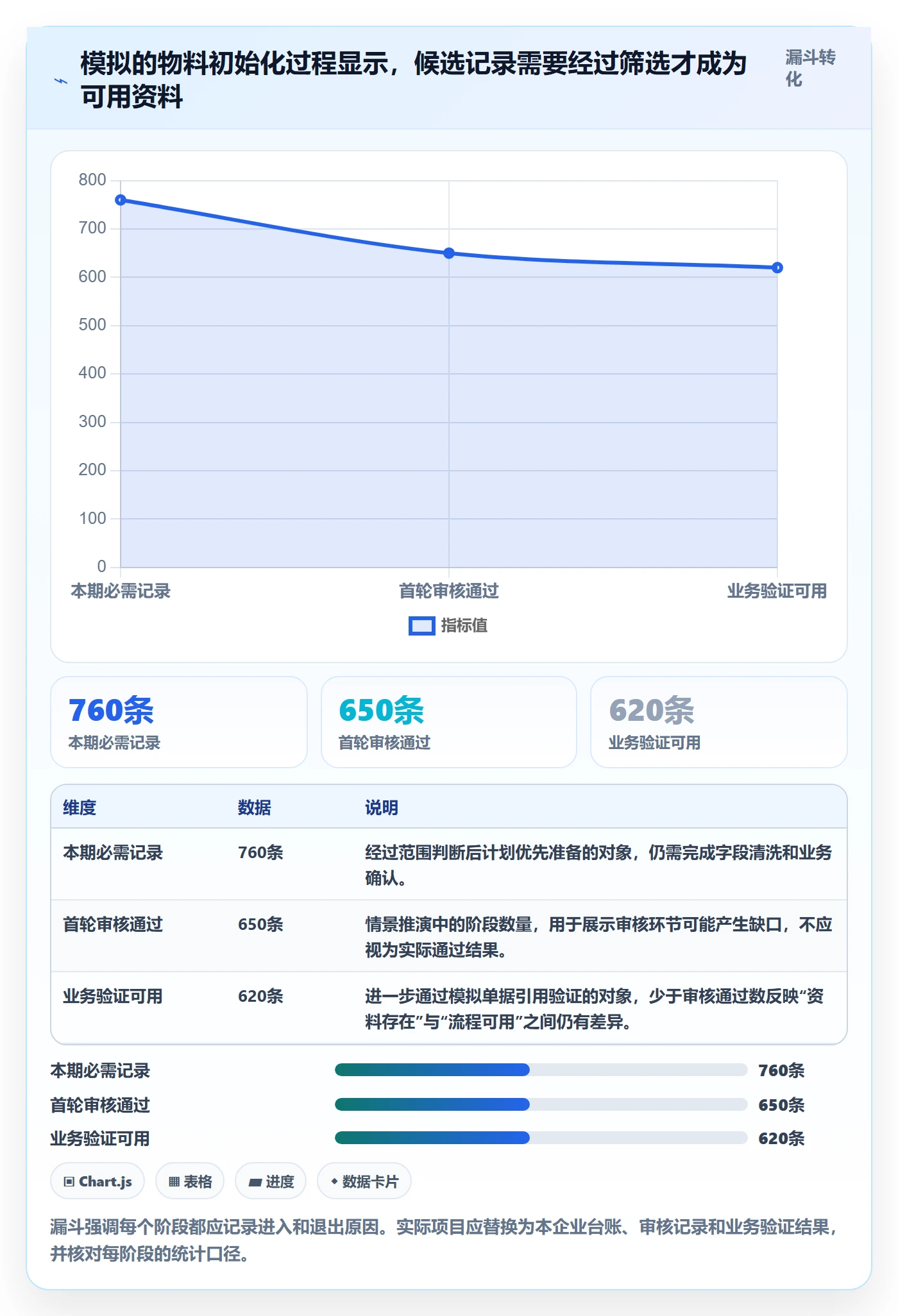Click the Chart.js tag chip
Image resolution: width=898 pixels, height=1316 pixels.
[x=97, y=1181]
